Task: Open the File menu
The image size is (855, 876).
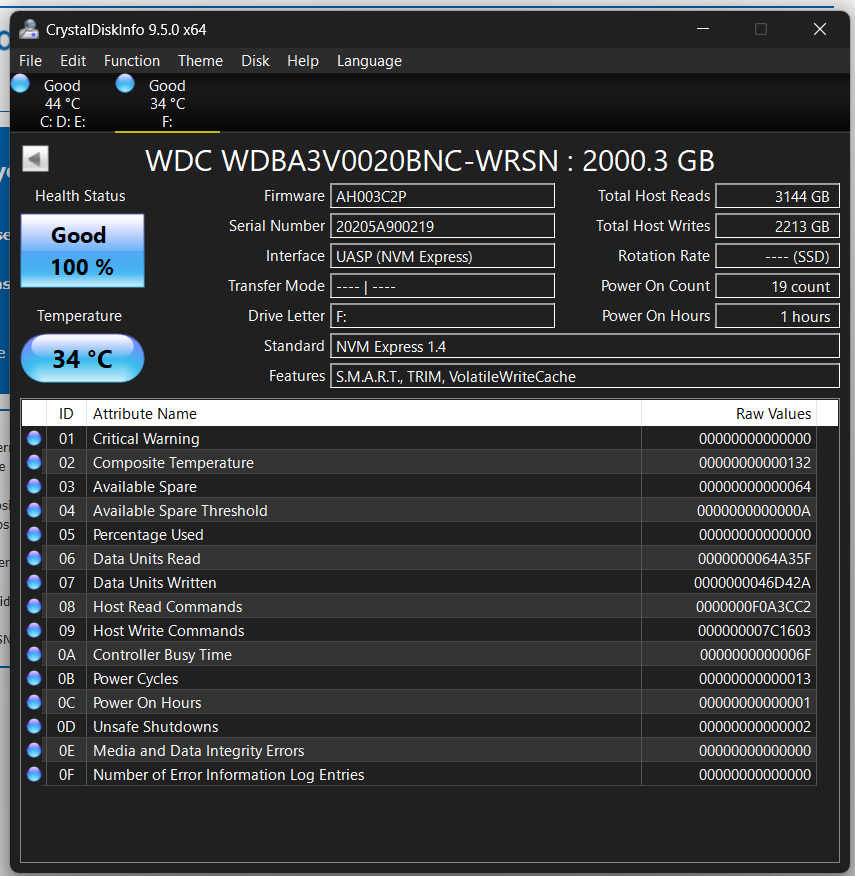Action: [x=30, y=60]
